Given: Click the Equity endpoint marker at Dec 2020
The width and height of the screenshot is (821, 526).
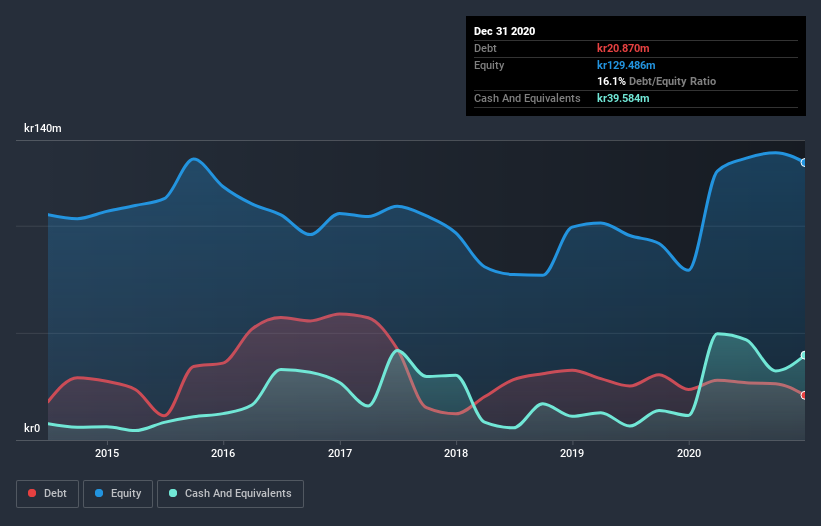Looking at the screenshot, I should 804,163.
